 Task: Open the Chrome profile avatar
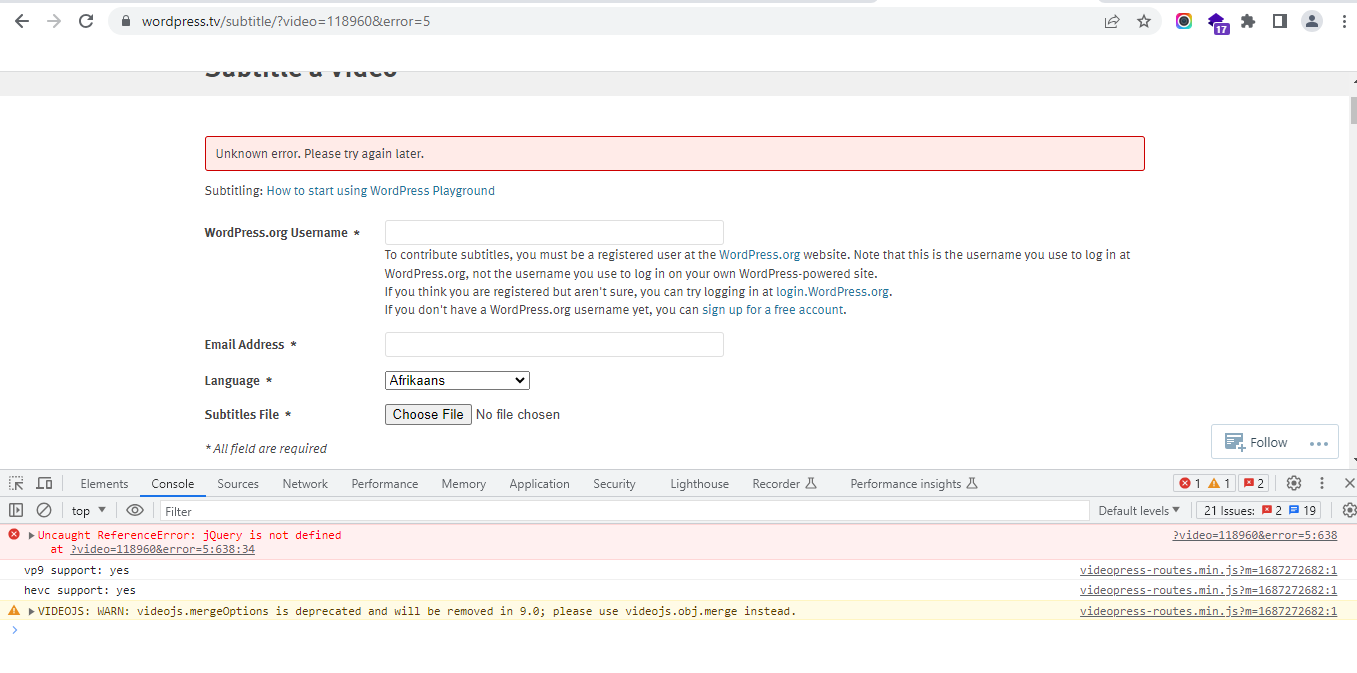tap(1312, 21)
